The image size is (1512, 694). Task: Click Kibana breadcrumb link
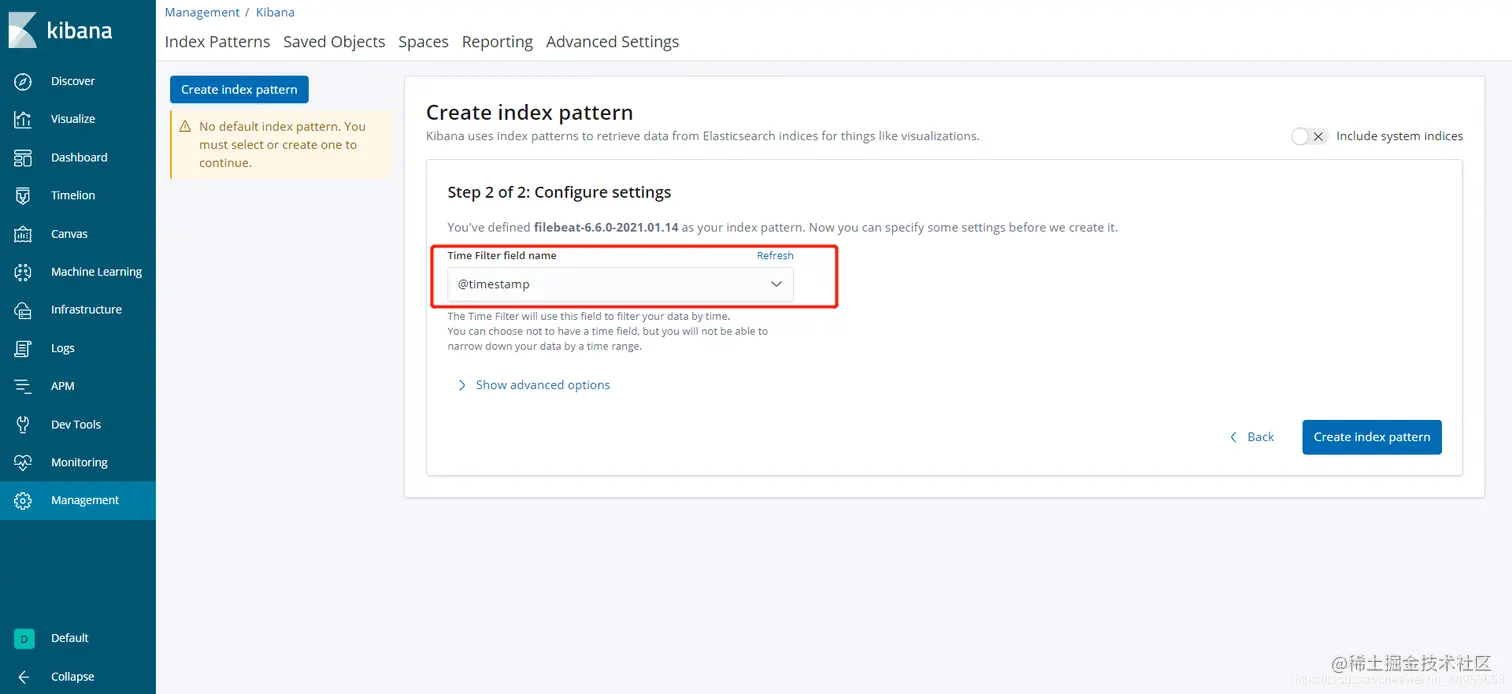275,12
